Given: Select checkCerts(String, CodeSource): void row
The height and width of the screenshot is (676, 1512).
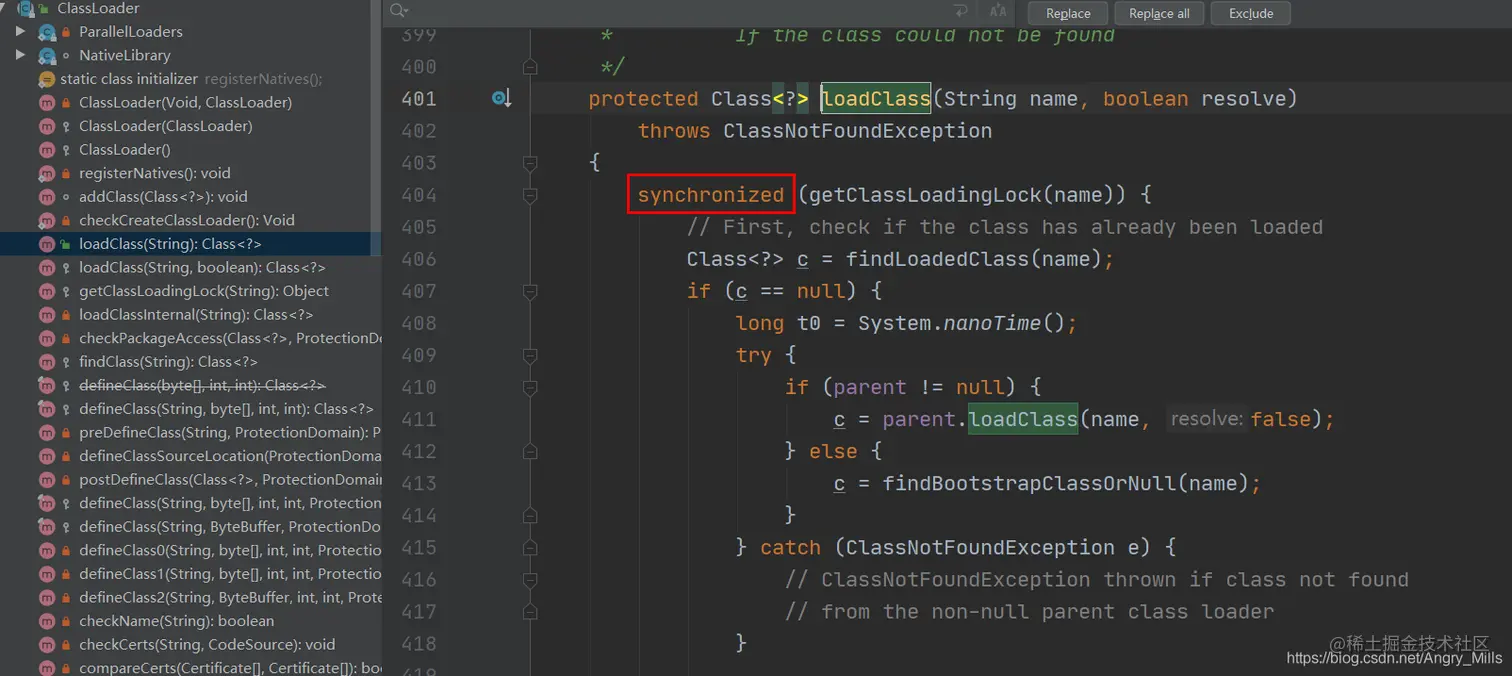Looking at the screenshot, I should (x=190, y=644).
